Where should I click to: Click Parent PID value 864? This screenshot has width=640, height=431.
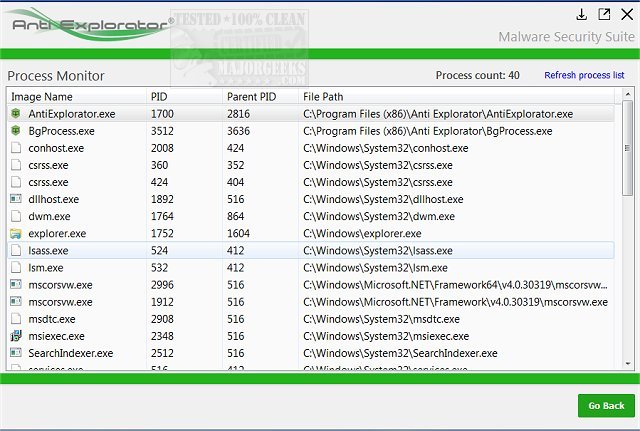236,216
